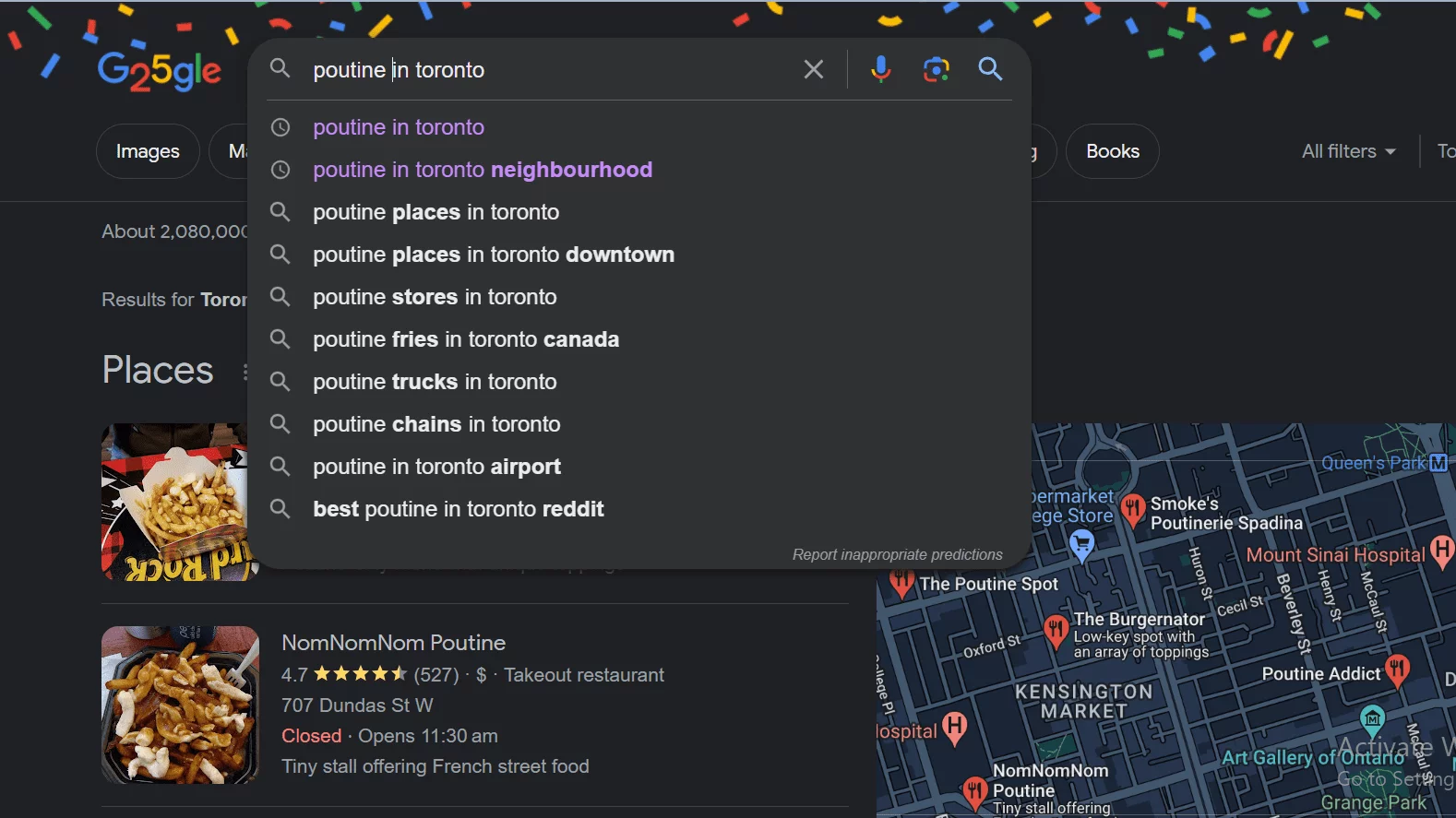
Task: Open the NomNomNom Poutine place listing
Action: click(x=394, y=643)
